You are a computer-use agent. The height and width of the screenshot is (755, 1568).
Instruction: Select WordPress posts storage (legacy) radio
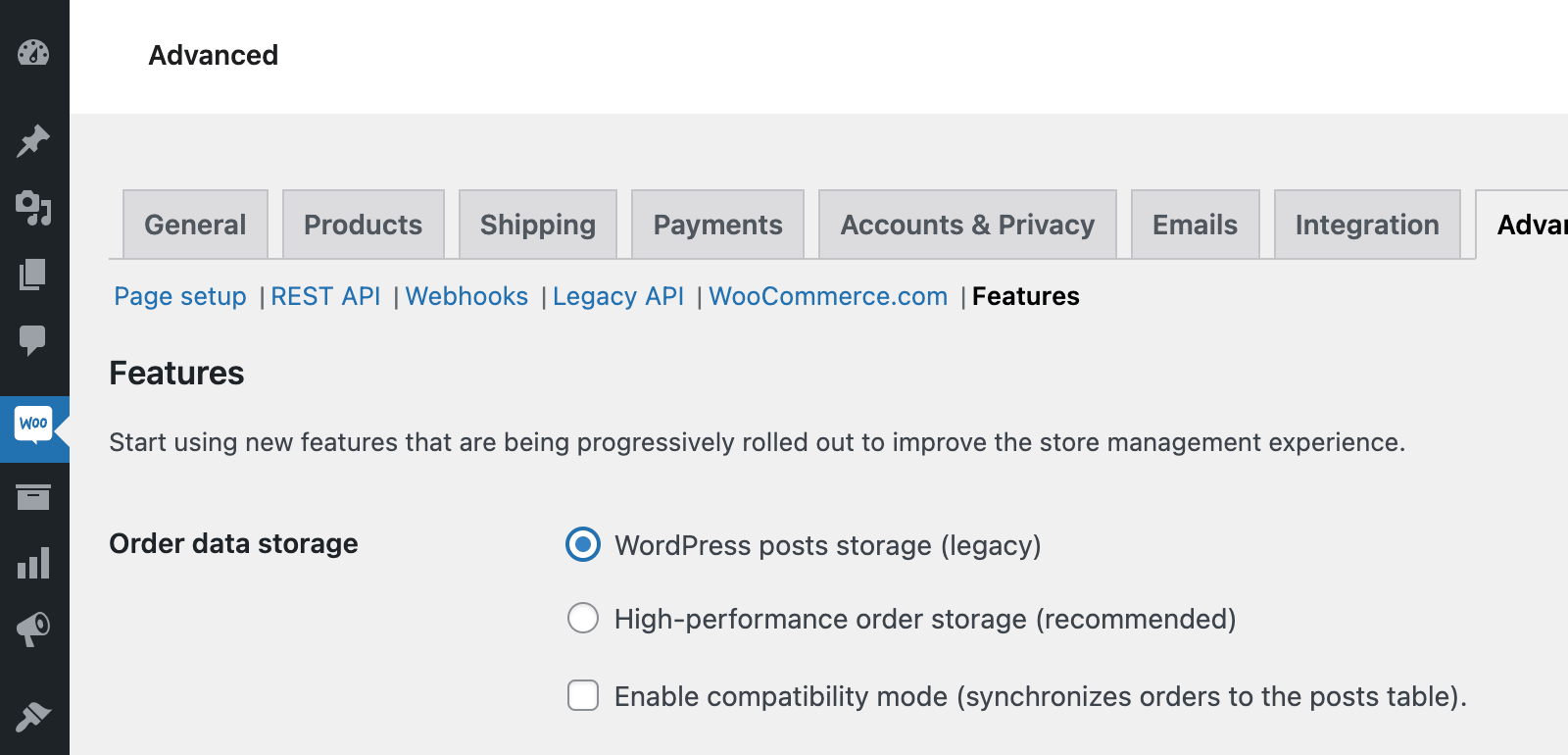tap(583, 544)
